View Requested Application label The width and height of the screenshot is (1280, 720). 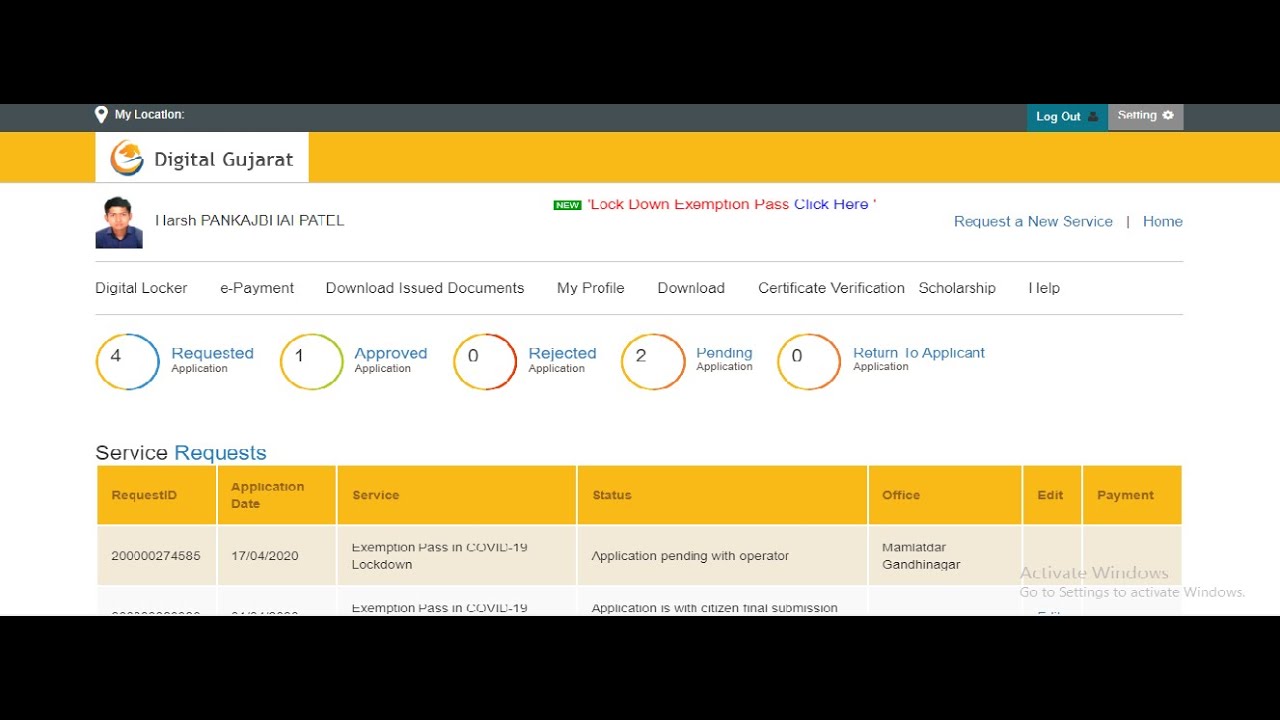pos(212,359)
